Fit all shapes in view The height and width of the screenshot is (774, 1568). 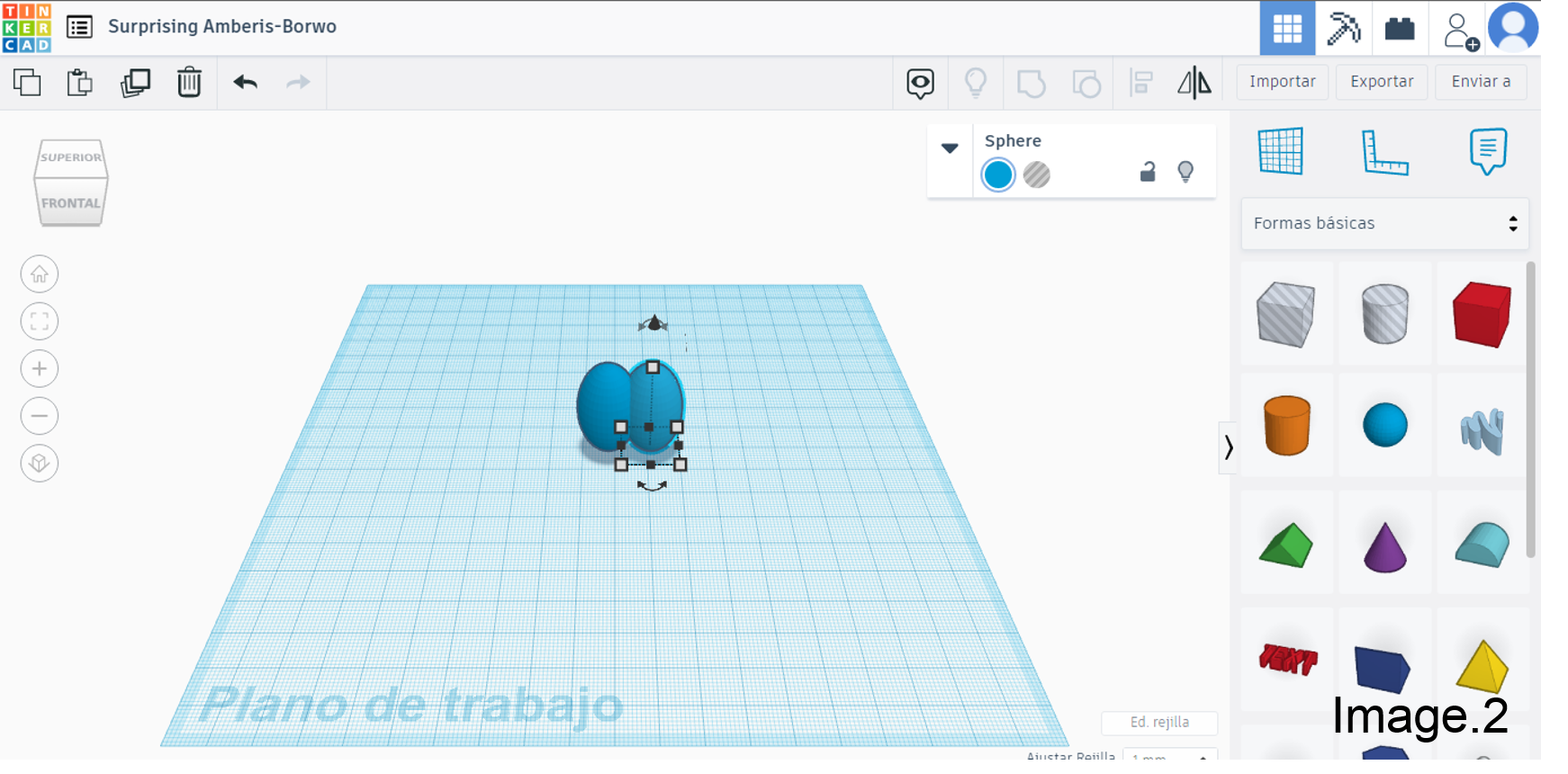[x=40, y=321]
